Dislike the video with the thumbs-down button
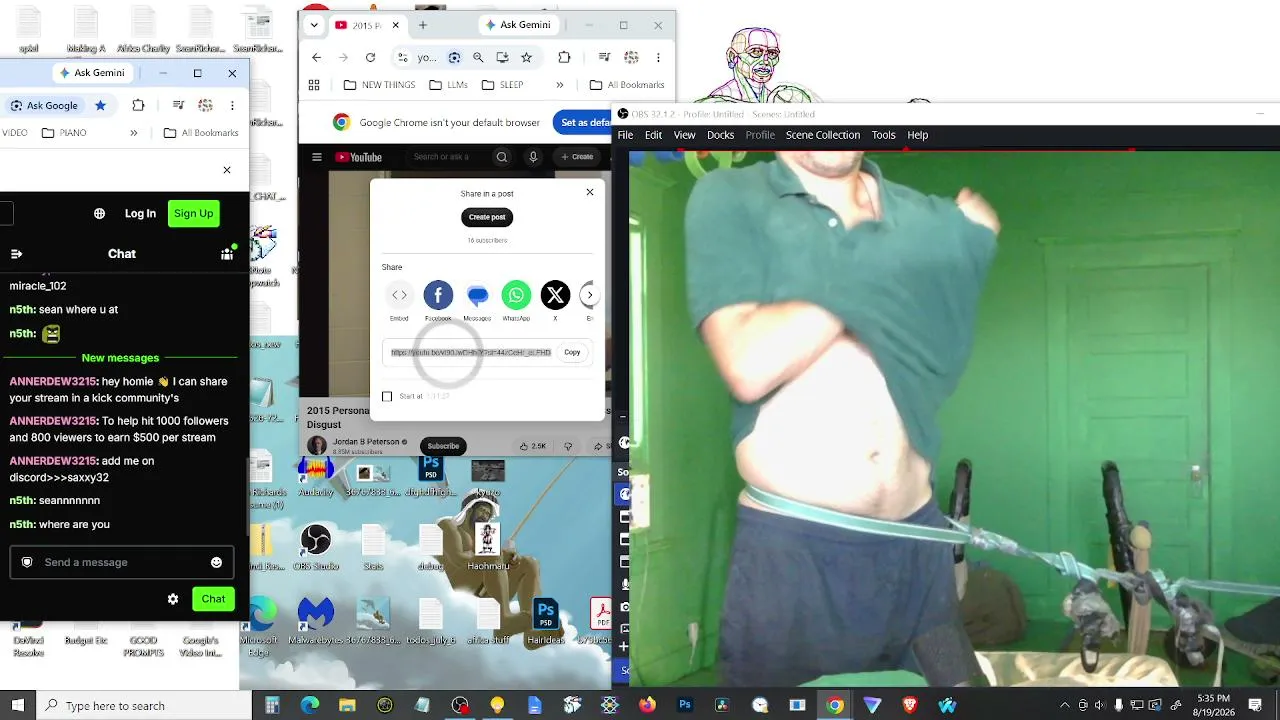This screenshot has height=720, width=1280. [x=568, y=446]
